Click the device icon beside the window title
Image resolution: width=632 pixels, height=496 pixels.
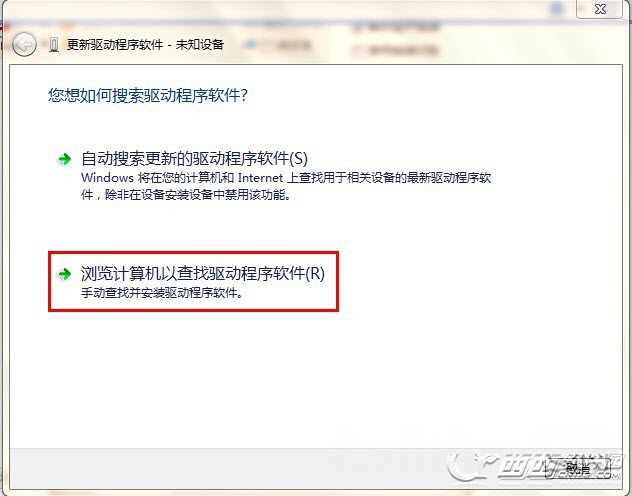pos(54,45)
